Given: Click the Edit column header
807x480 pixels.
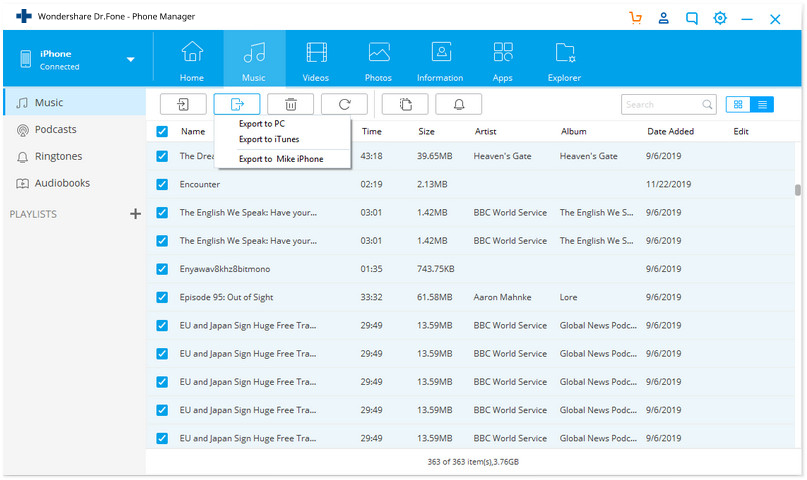Looking at the screenshot, I should 741,132.
